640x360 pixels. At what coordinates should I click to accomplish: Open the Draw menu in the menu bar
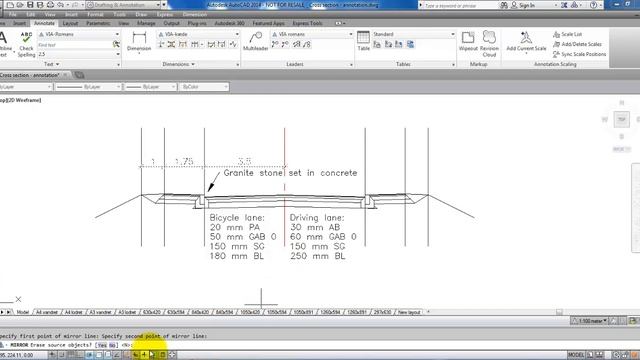point(141,14)
